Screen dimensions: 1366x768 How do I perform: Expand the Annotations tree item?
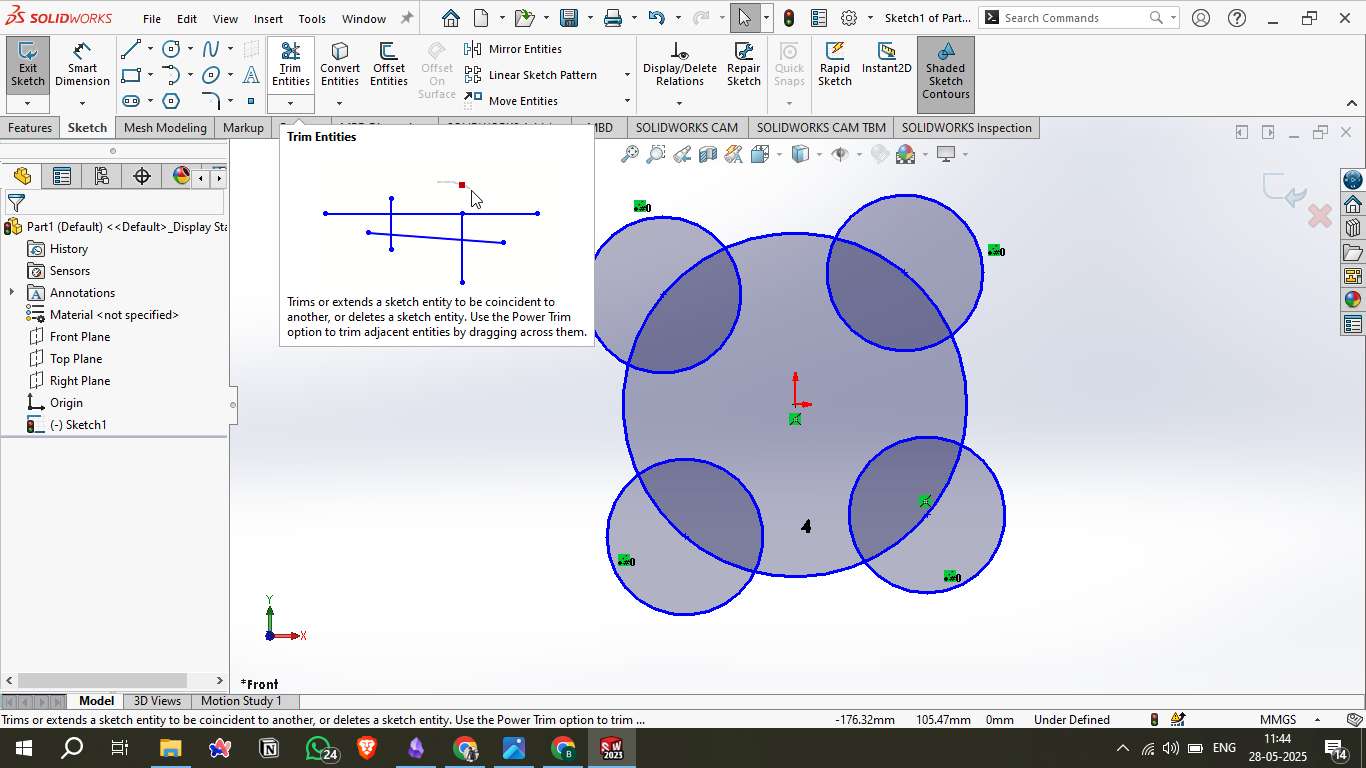[x=12, y=293]
